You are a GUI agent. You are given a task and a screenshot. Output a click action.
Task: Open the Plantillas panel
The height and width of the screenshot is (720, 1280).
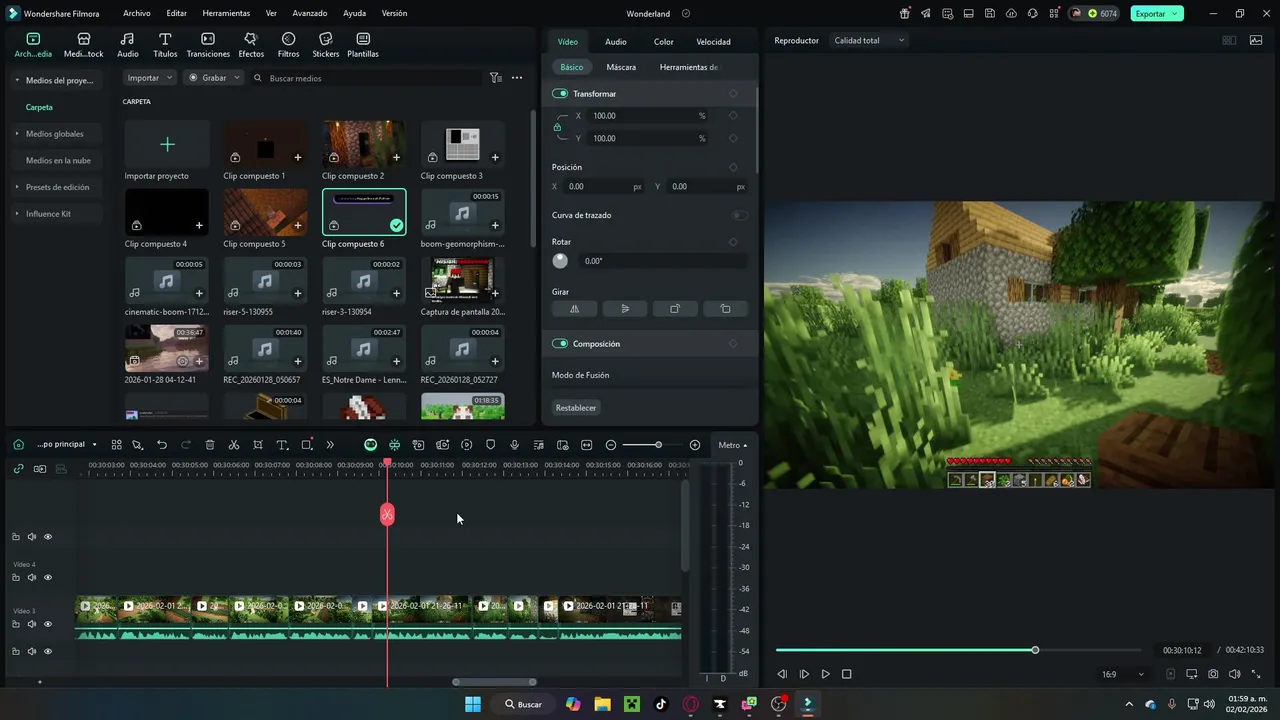pos(363,45)
